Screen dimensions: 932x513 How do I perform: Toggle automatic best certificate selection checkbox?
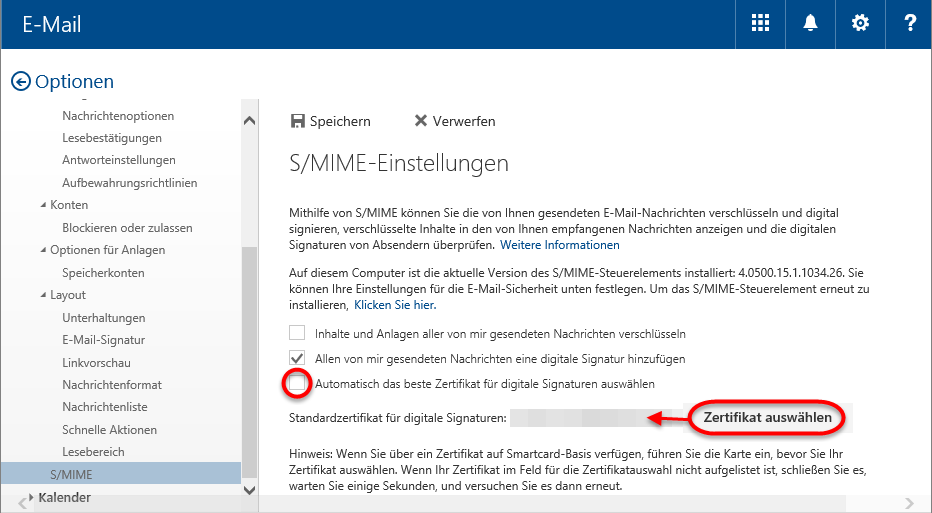tap(297, 383)
